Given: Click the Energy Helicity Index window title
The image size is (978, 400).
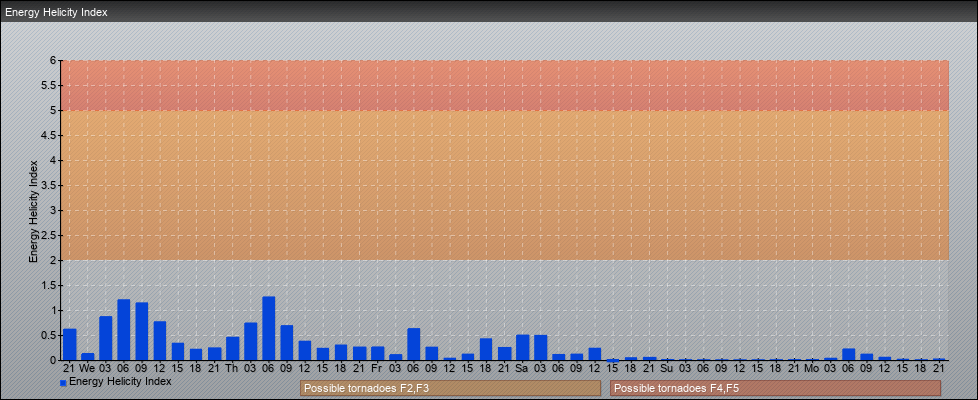Looking at the screenshot, I should click(x=56, y=12).
